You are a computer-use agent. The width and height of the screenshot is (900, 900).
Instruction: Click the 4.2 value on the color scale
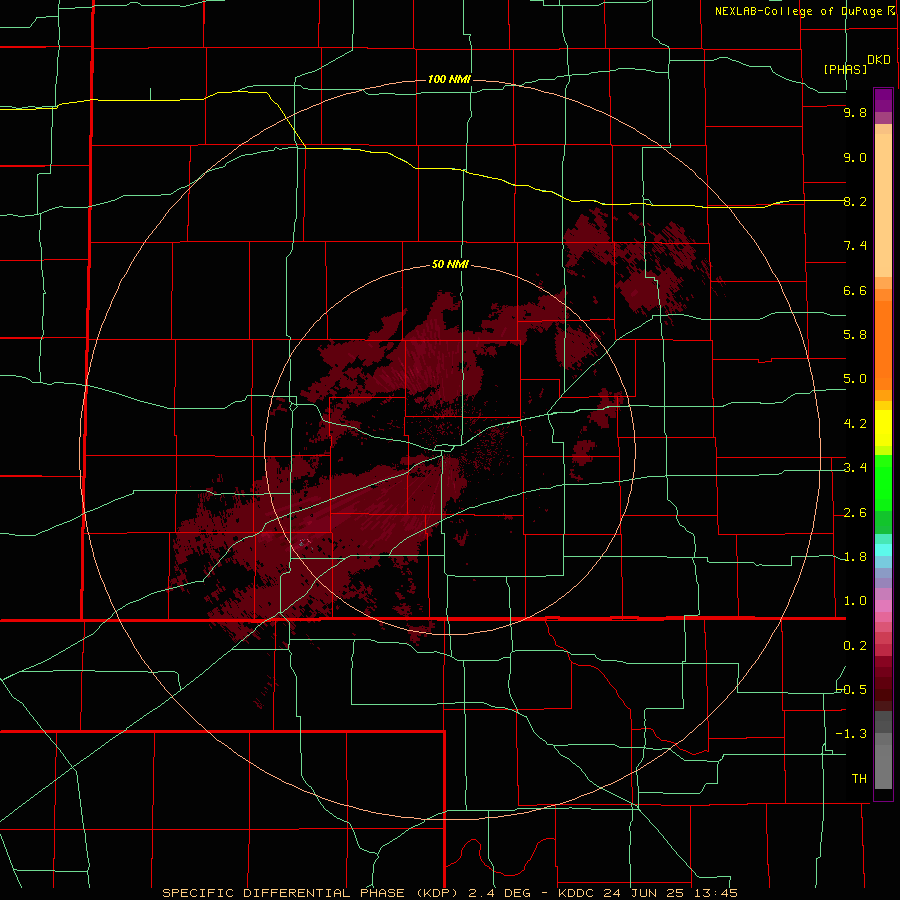click(x=855, y=424)
